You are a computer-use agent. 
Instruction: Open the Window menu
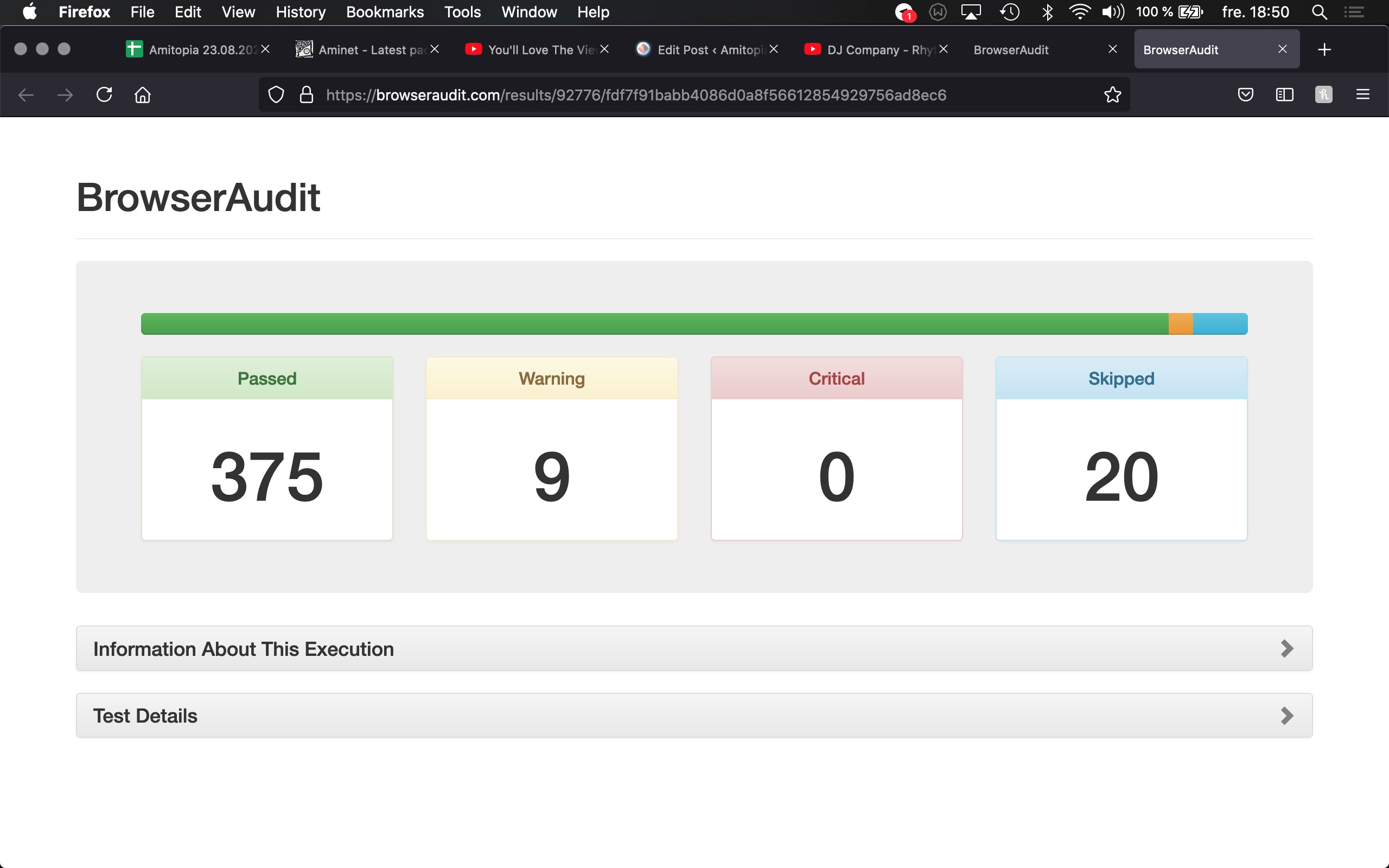[x=528, y=12]
